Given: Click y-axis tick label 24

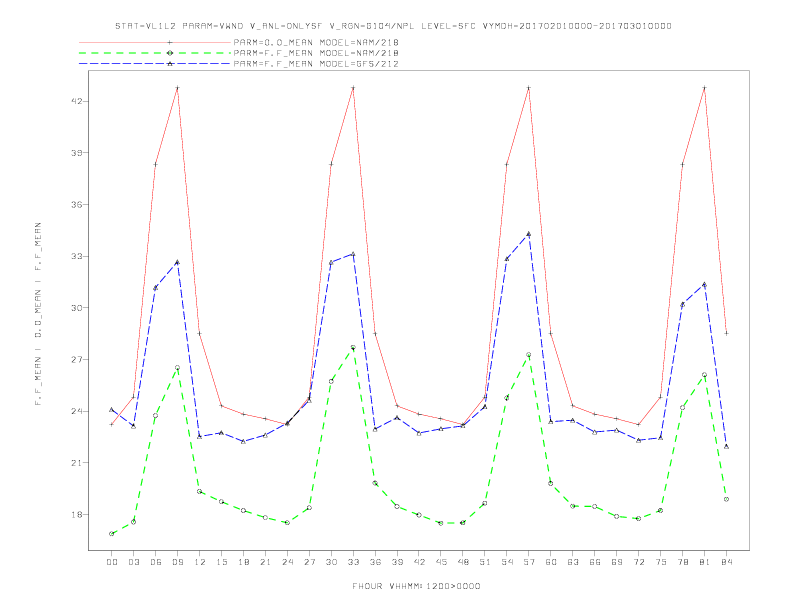Looking at the screenshot, I should pos(77,411).
